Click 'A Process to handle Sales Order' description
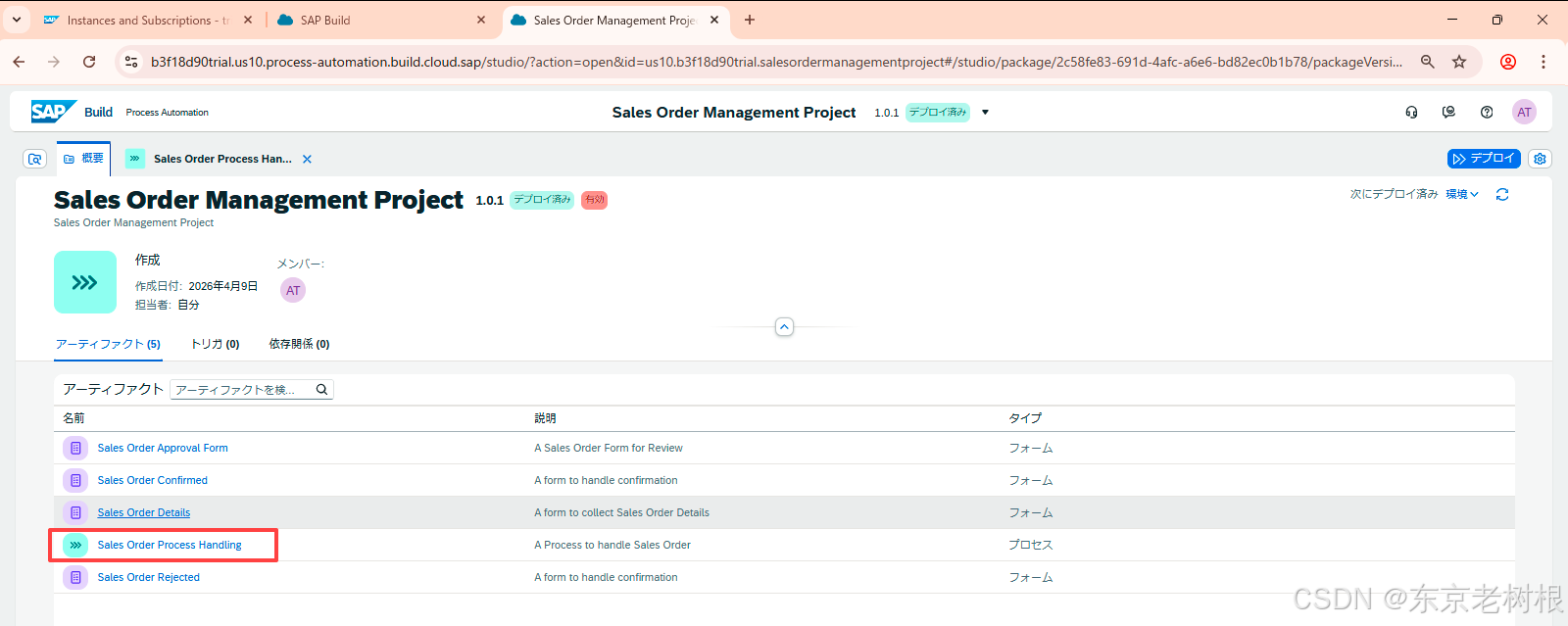Screen dimensions: 1568x626 pyautogui.click(x=612, y=545)
